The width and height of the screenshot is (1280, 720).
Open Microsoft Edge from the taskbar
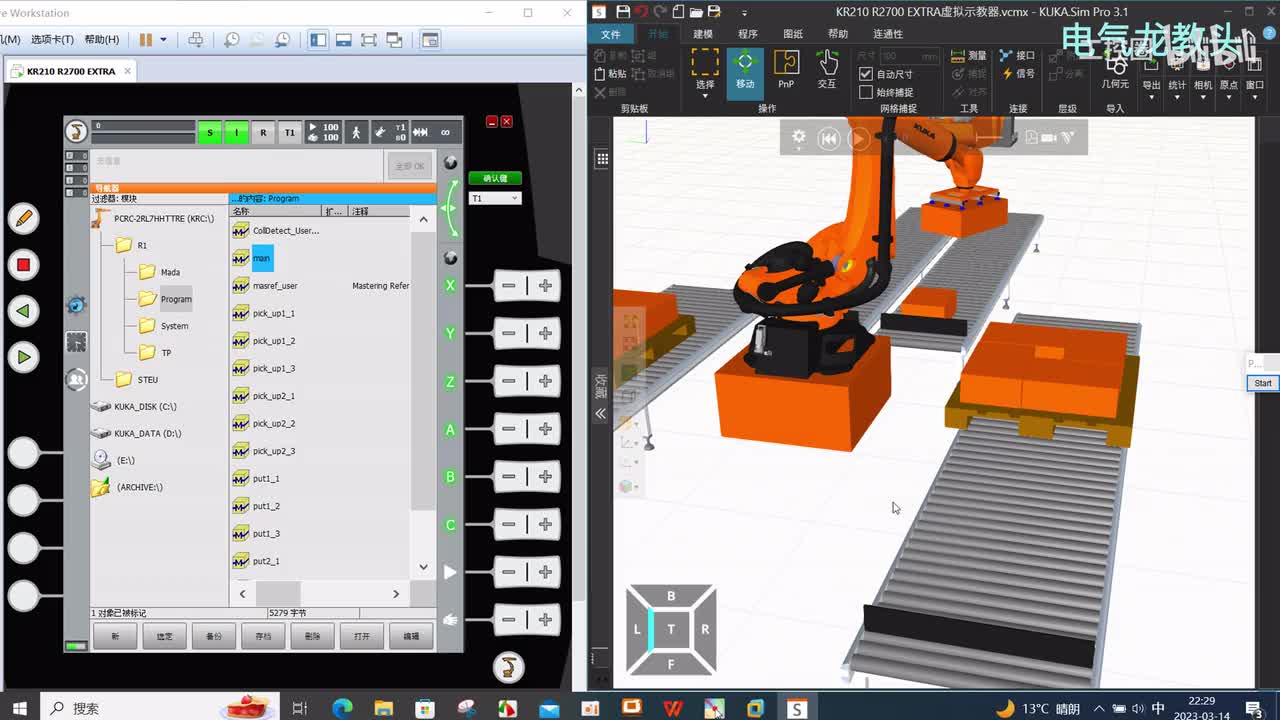(342, 708)
